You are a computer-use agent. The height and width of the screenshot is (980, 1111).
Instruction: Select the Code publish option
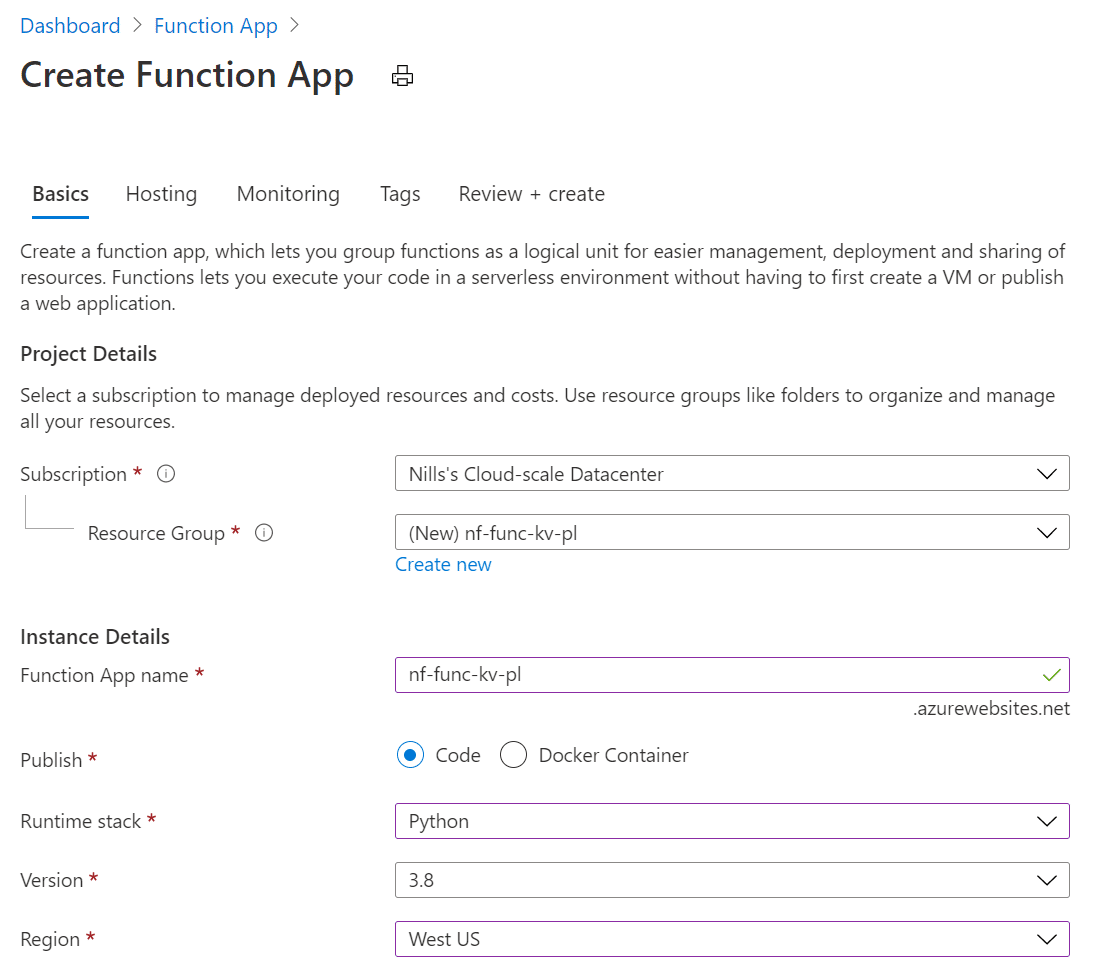(x=410, y=755)
